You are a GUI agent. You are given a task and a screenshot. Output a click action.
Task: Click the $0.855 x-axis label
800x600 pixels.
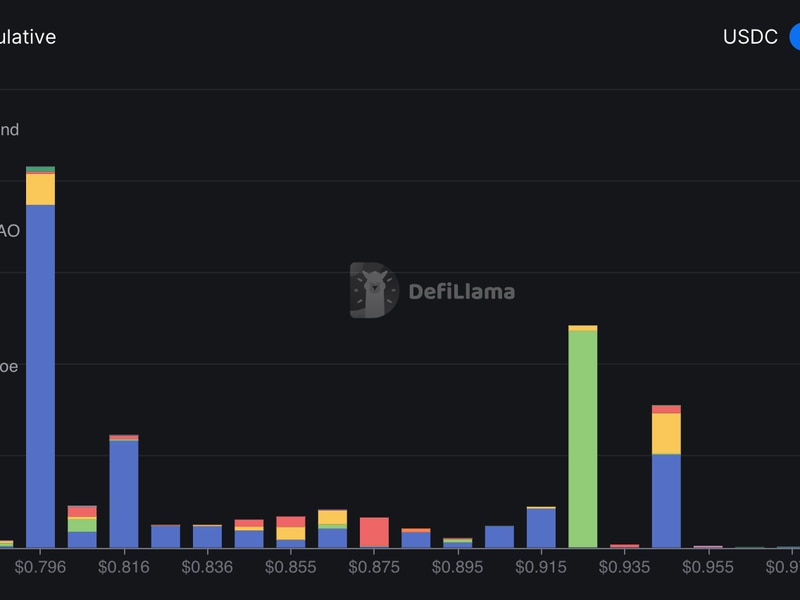pos(291,567)
